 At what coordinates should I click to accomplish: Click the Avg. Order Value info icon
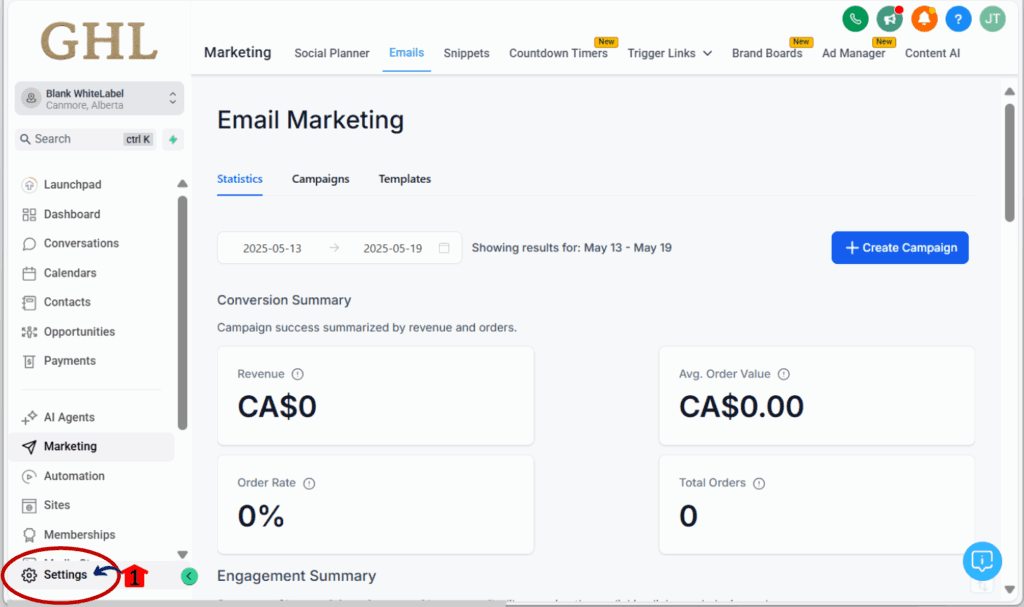pos(784,374)
